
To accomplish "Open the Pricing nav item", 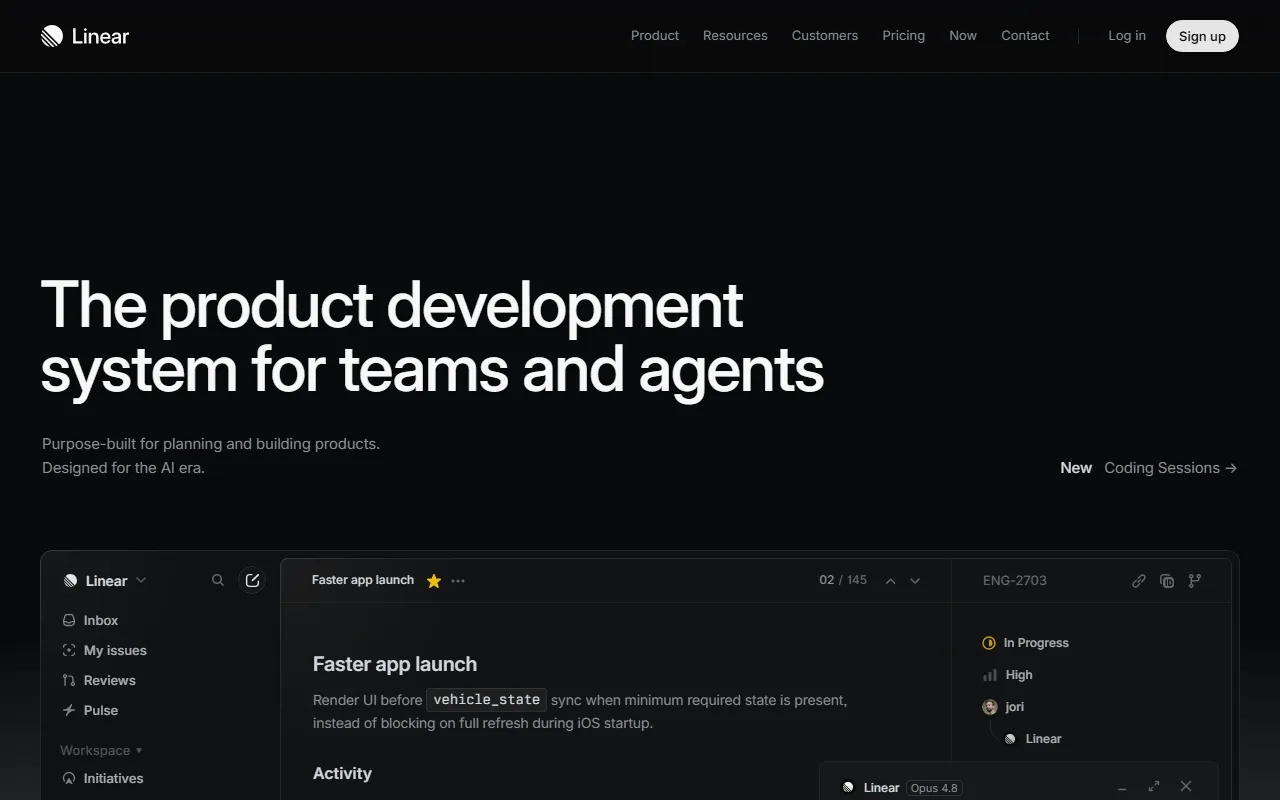I will click(x=904, y=35).
